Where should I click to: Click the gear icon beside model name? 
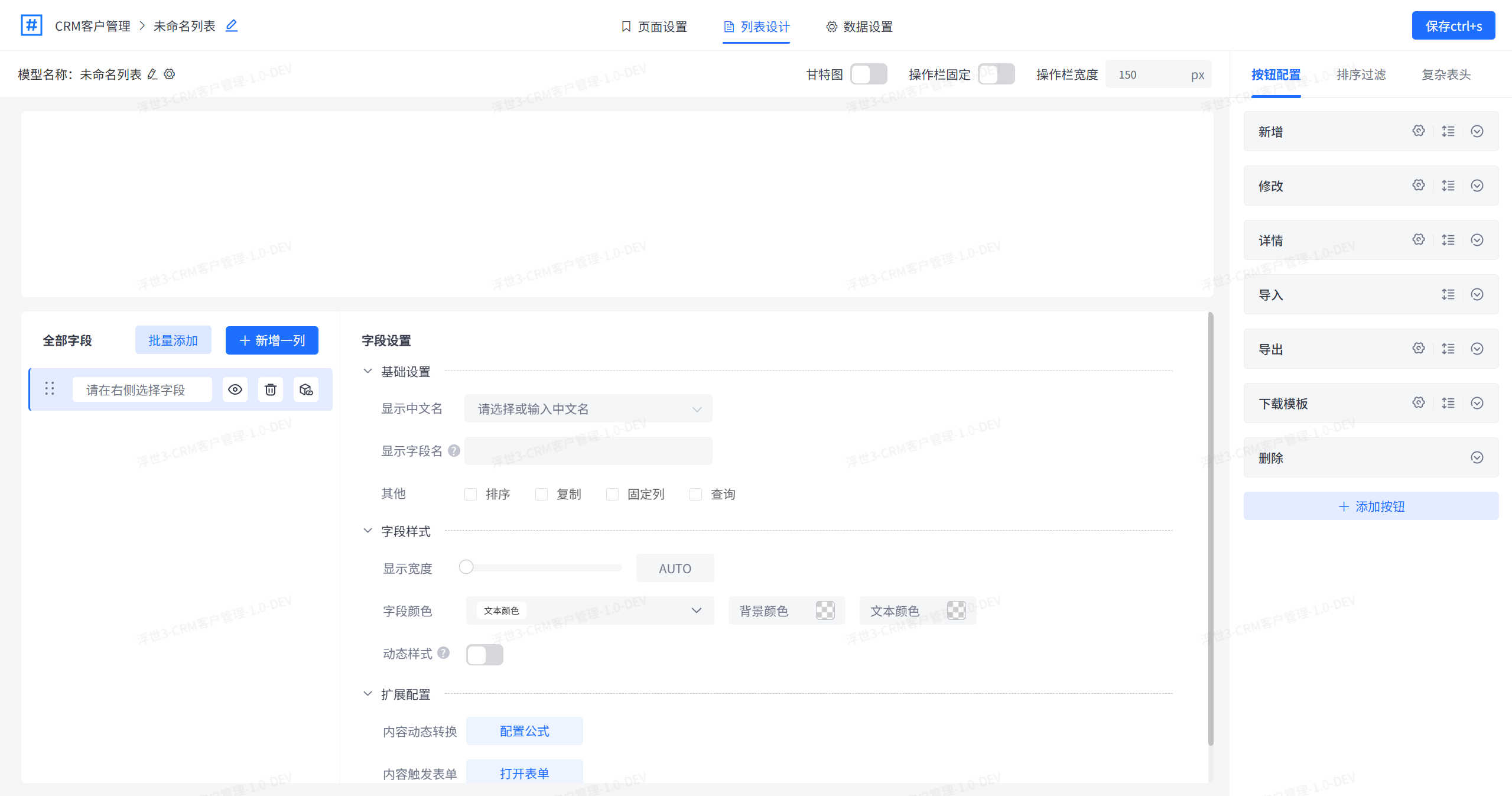(x=170, y=74)
